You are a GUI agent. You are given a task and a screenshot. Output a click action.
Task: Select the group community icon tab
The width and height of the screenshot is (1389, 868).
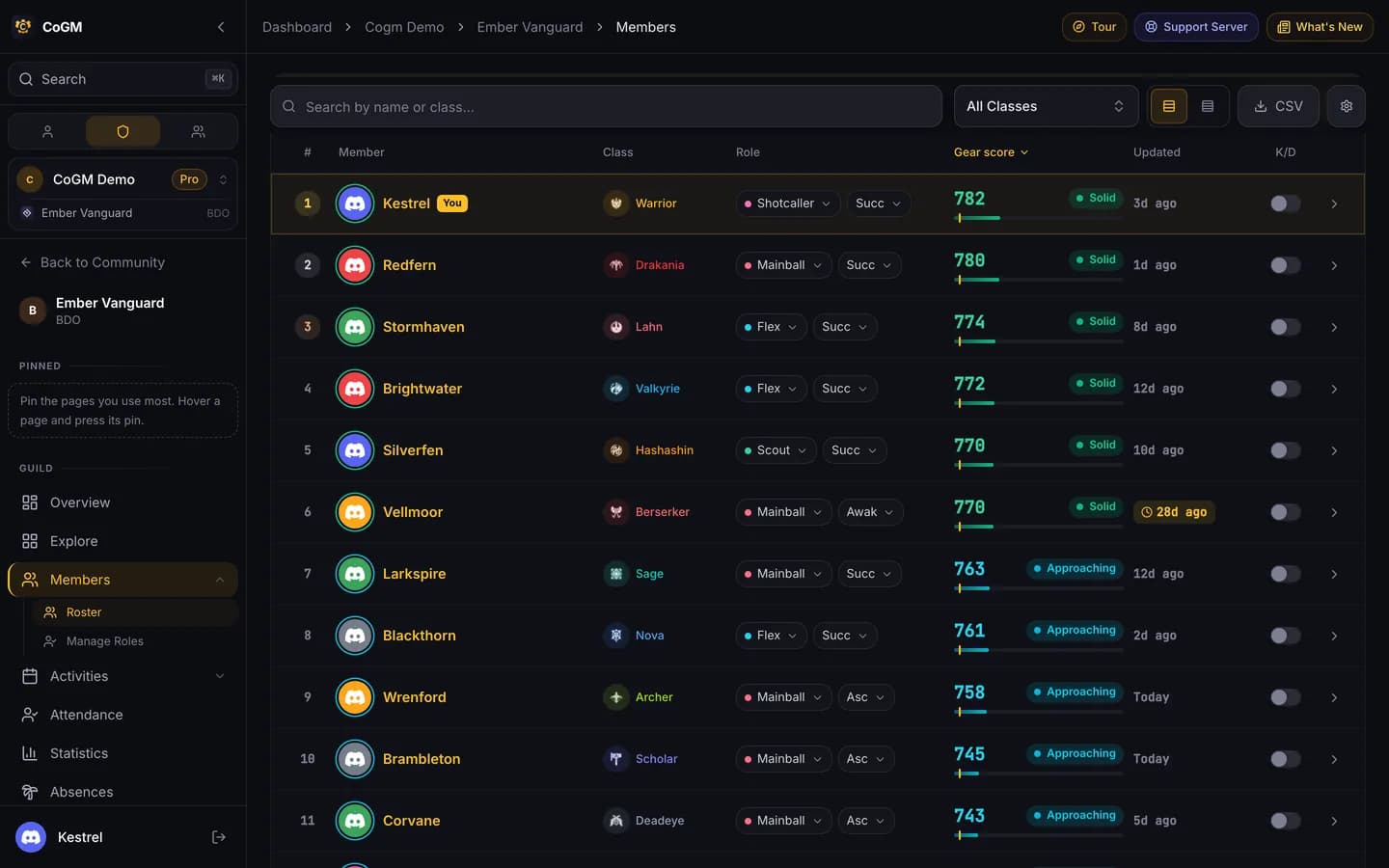pyautogui.click(x=198, y=131)
